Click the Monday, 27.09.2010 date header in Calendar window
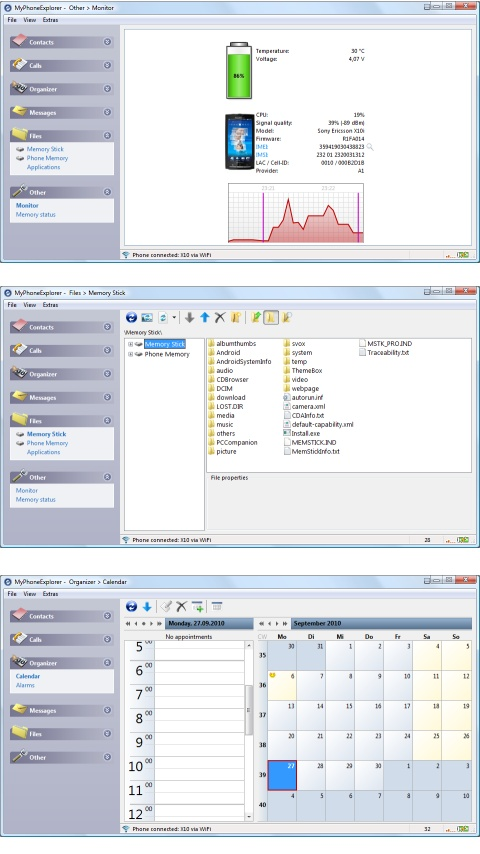 tap(210, 623)
